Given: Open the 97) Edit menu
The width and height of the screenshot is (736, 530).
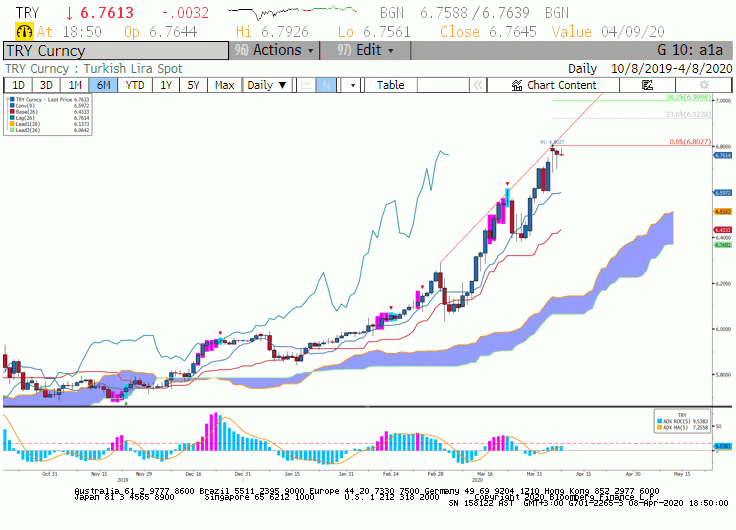Looking at the screenshot, I should point(365,50).
